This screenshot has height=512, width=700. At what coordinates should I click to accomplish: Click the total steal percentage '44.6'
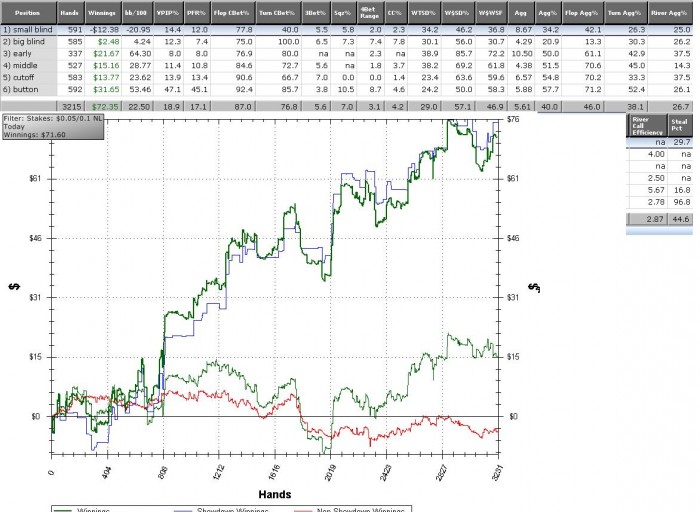tap(682, 219)
